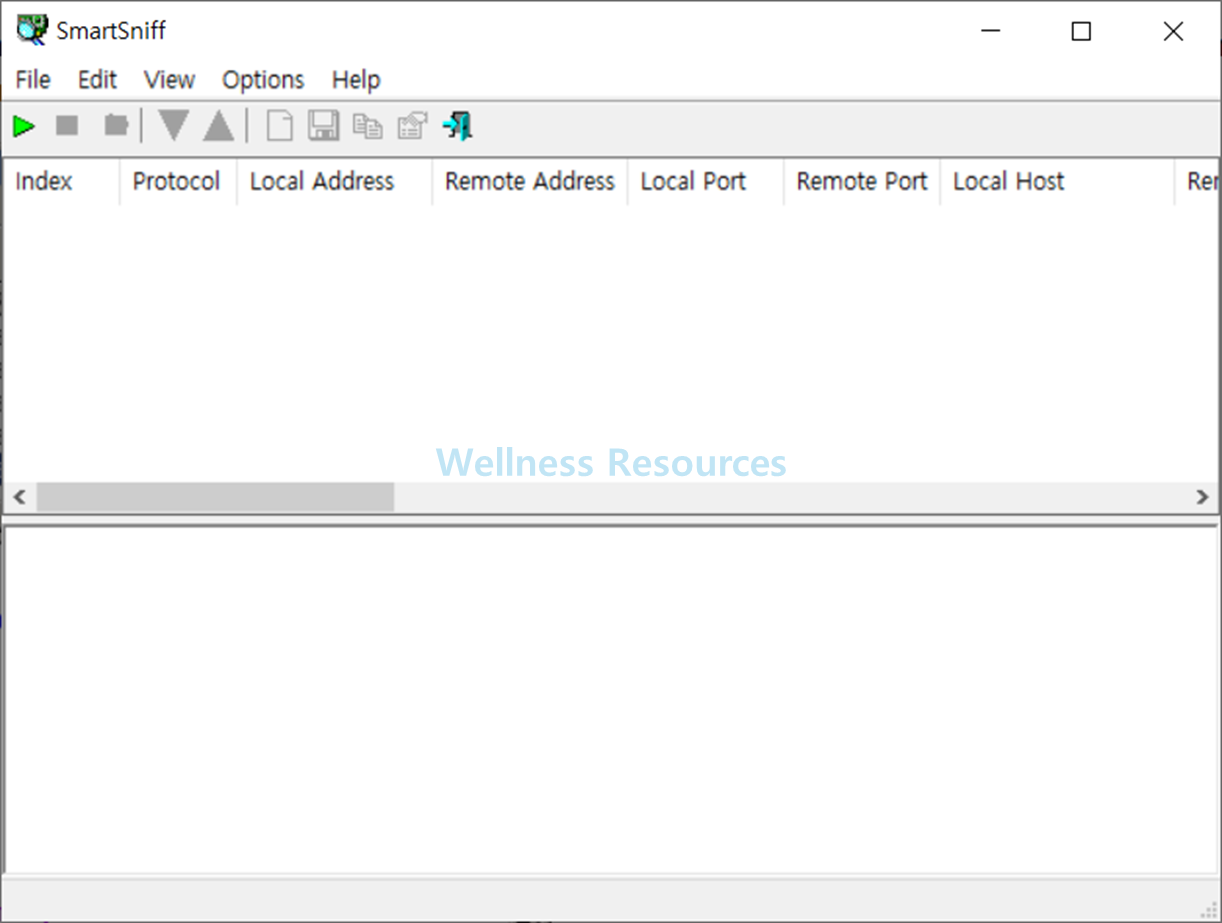Click the Copy selected items icon
The height and width of the screenshot is (923, 1222).
(x=368, y=126)
